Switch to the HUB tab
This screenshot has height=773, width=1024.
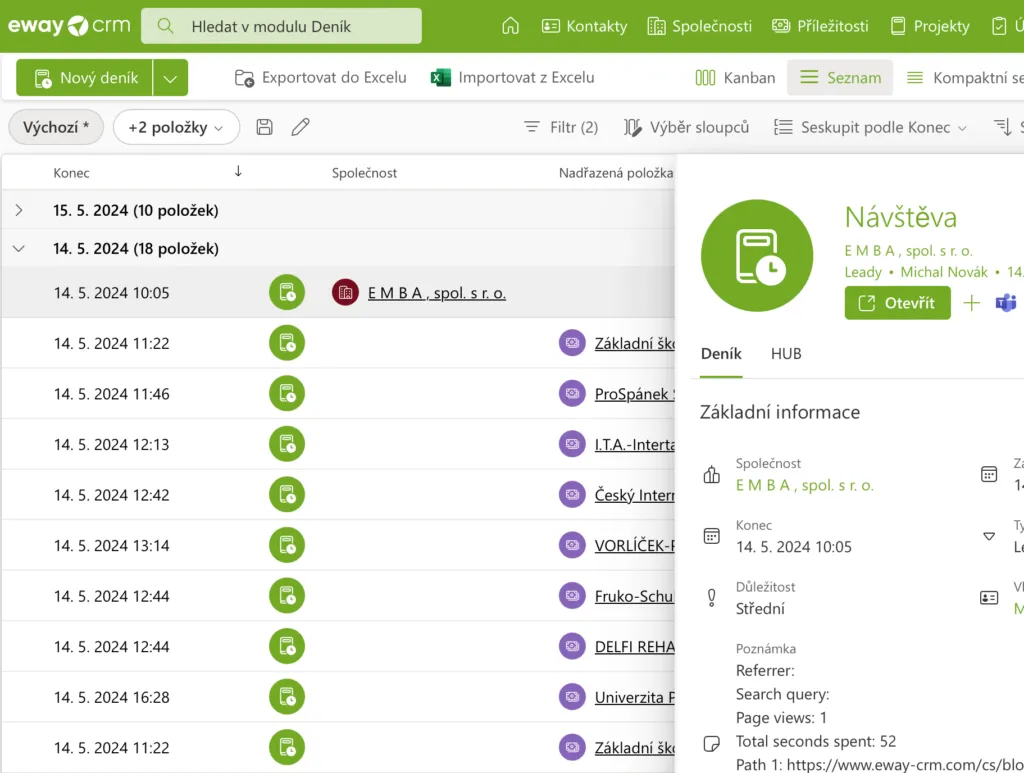point(786,354)
